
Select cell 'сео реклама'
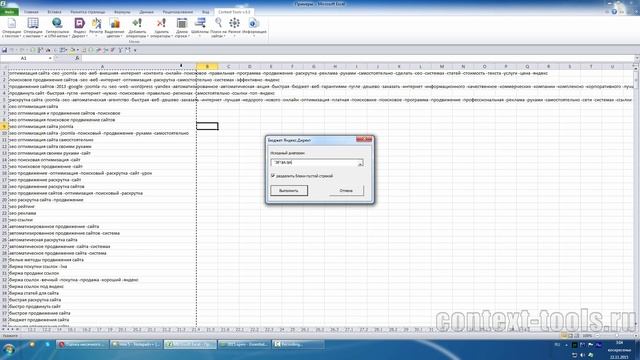click(102, 213)
